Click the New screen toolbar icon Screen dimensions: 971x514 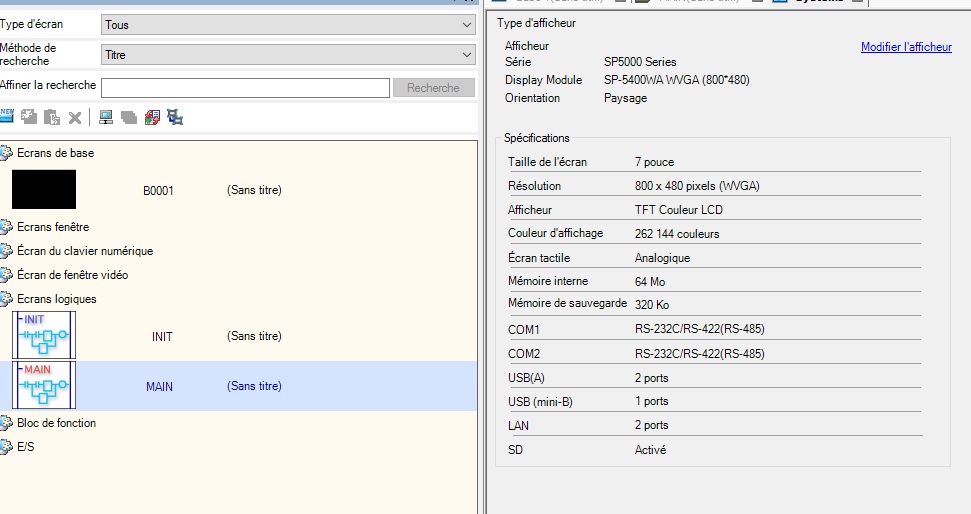[8, 117]
